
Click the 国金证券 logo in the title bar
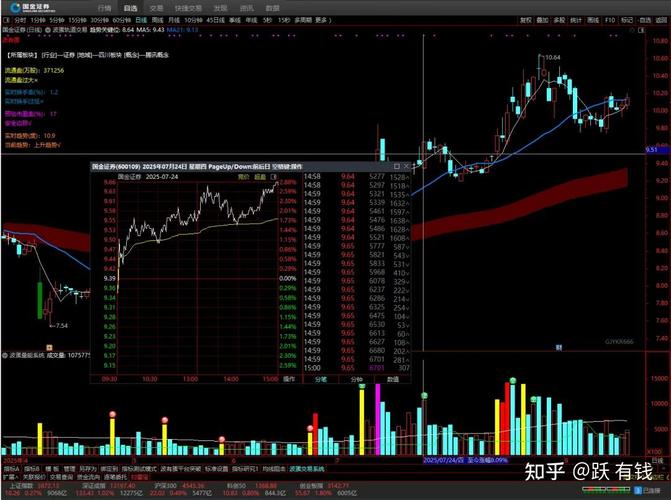coord(23,6)
